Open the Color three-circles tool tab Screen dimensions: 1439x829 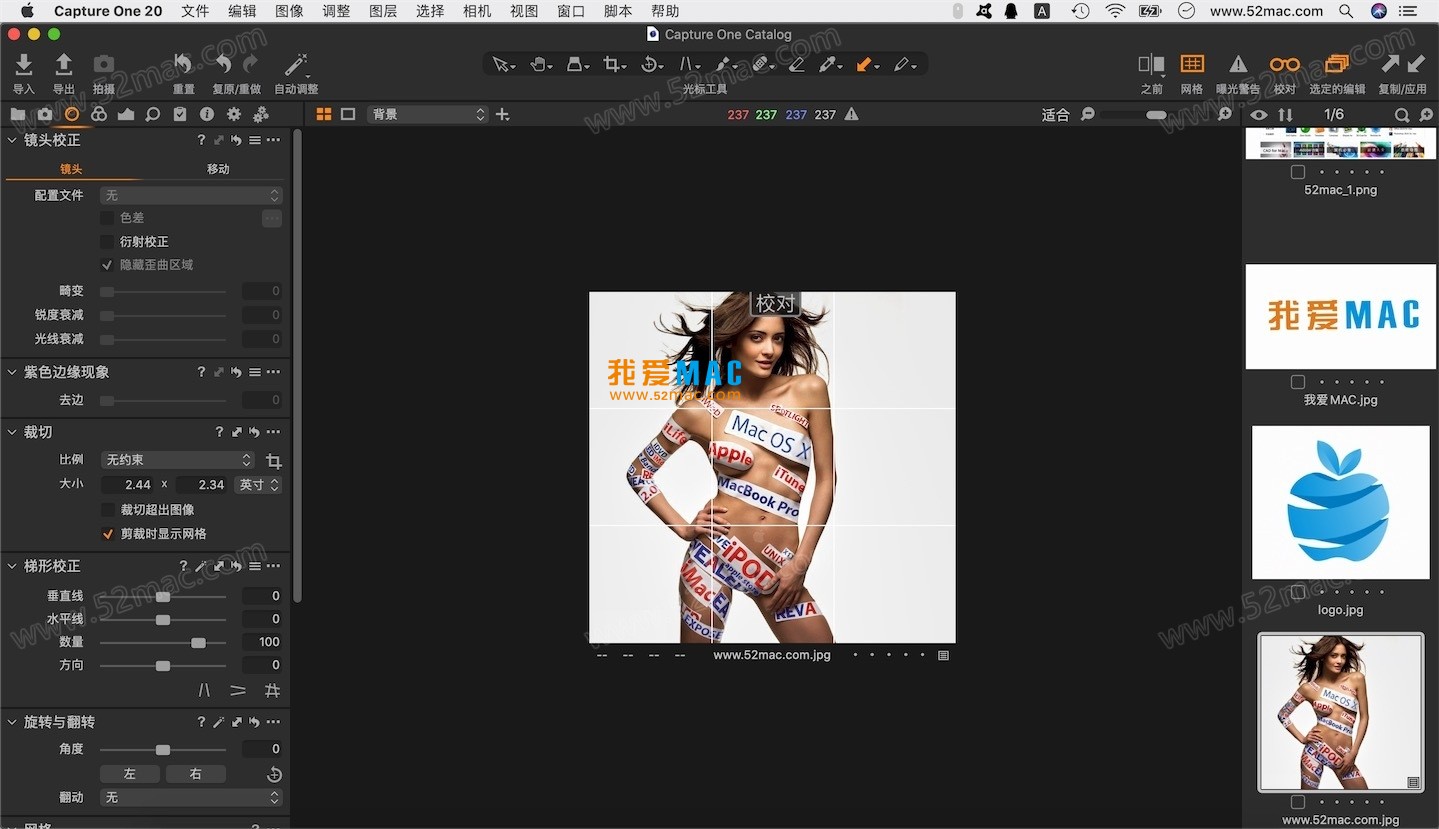(99, 114)
